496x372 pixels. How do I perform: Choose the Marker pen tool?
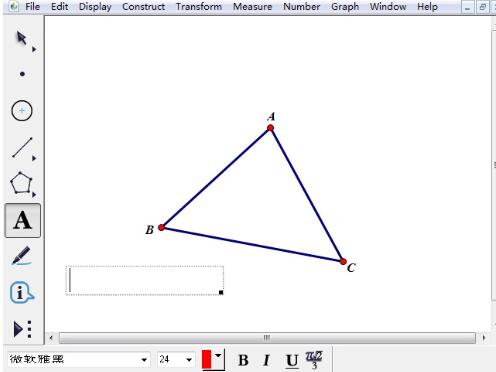pos(22,256)
